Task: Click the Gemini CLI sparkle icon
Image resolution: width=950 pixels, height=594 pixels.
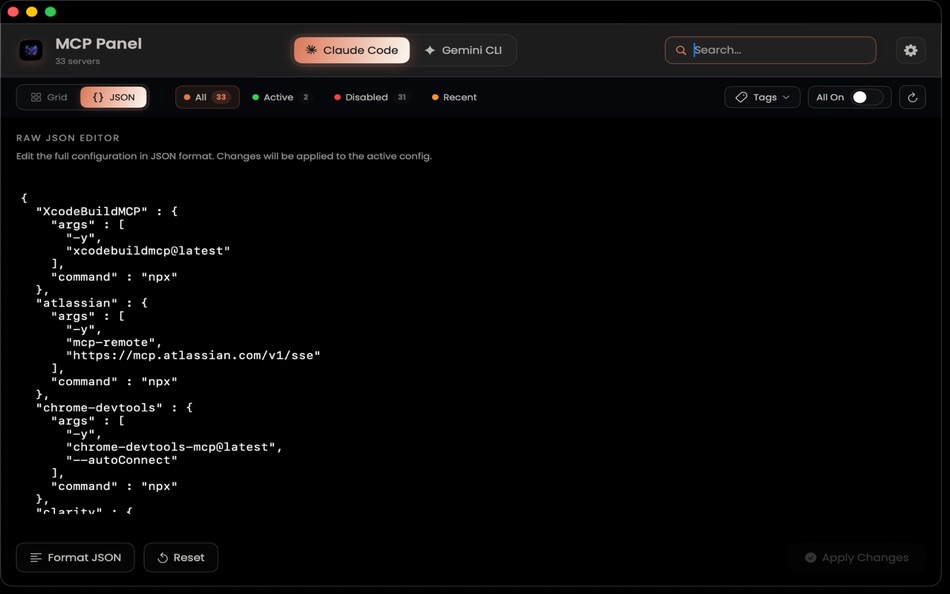Action: (x=430, y=50)
